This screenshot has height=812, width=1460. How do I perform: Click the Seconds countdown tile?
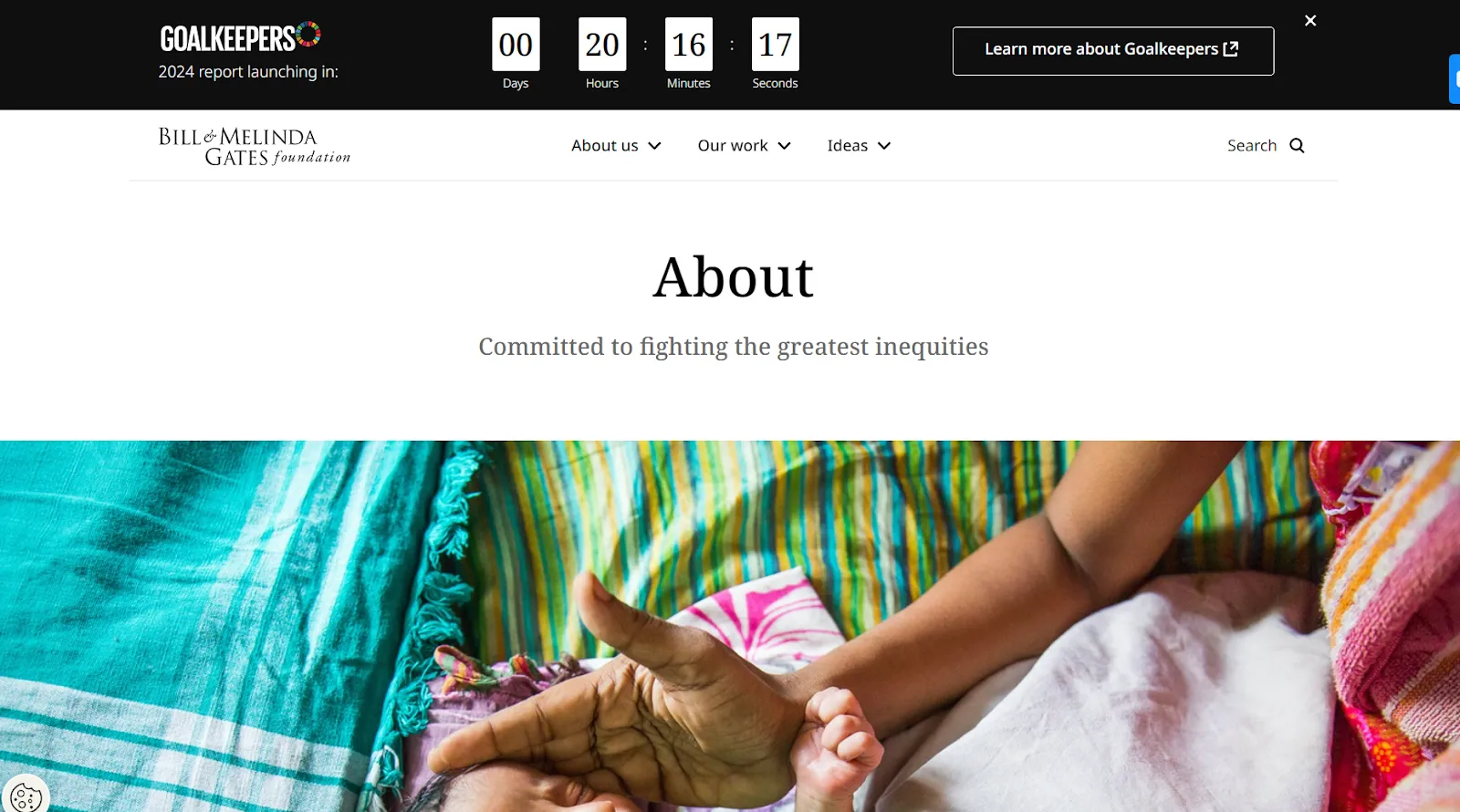point(776,44)
